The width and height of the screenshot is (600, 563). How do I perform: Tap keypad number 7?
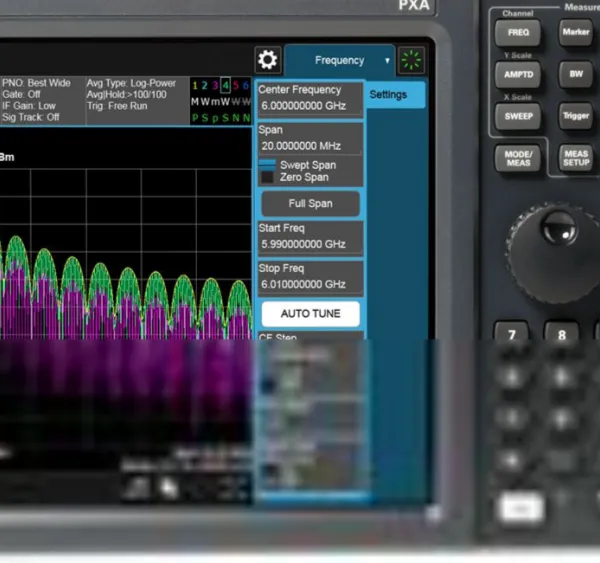point(512,332)
